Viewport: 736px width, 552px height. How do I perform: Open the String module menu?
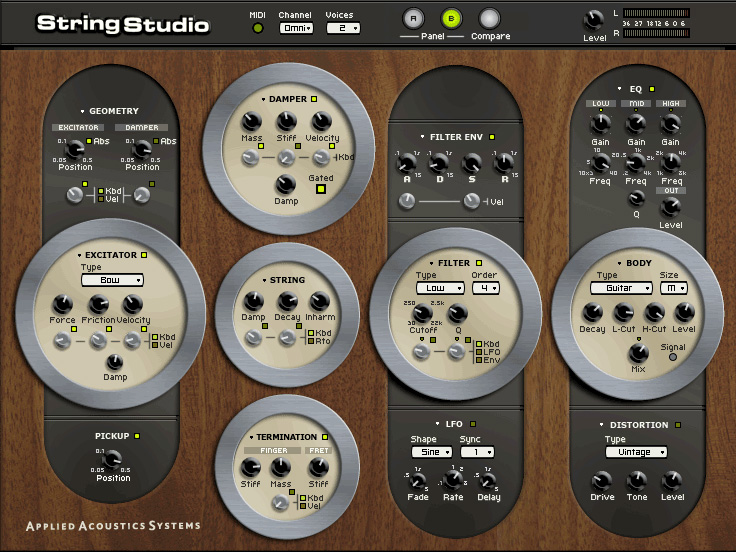[264, 280]
